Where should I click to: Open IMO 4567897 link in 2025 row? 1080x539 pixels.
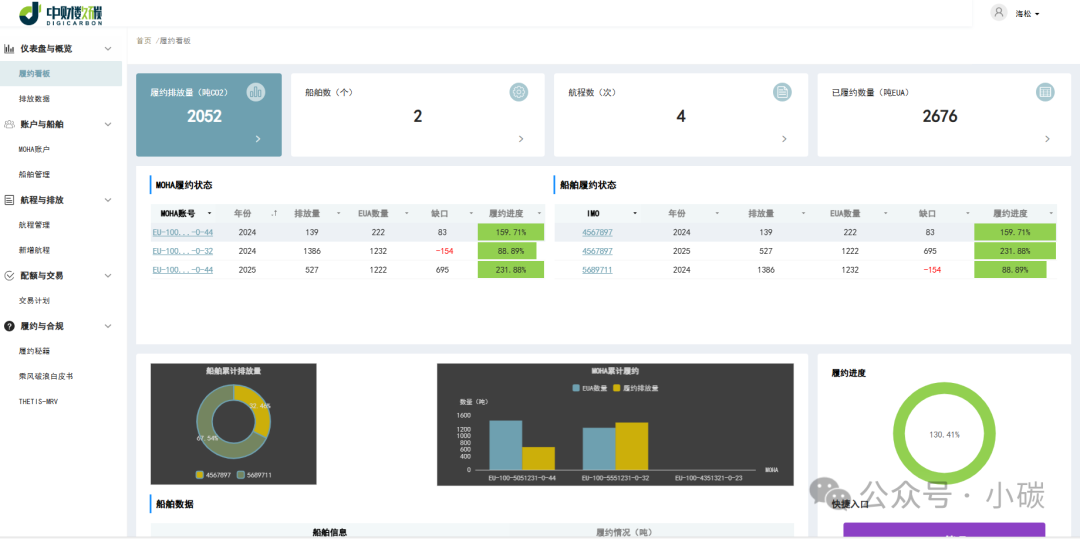click(x=597, y=251)
